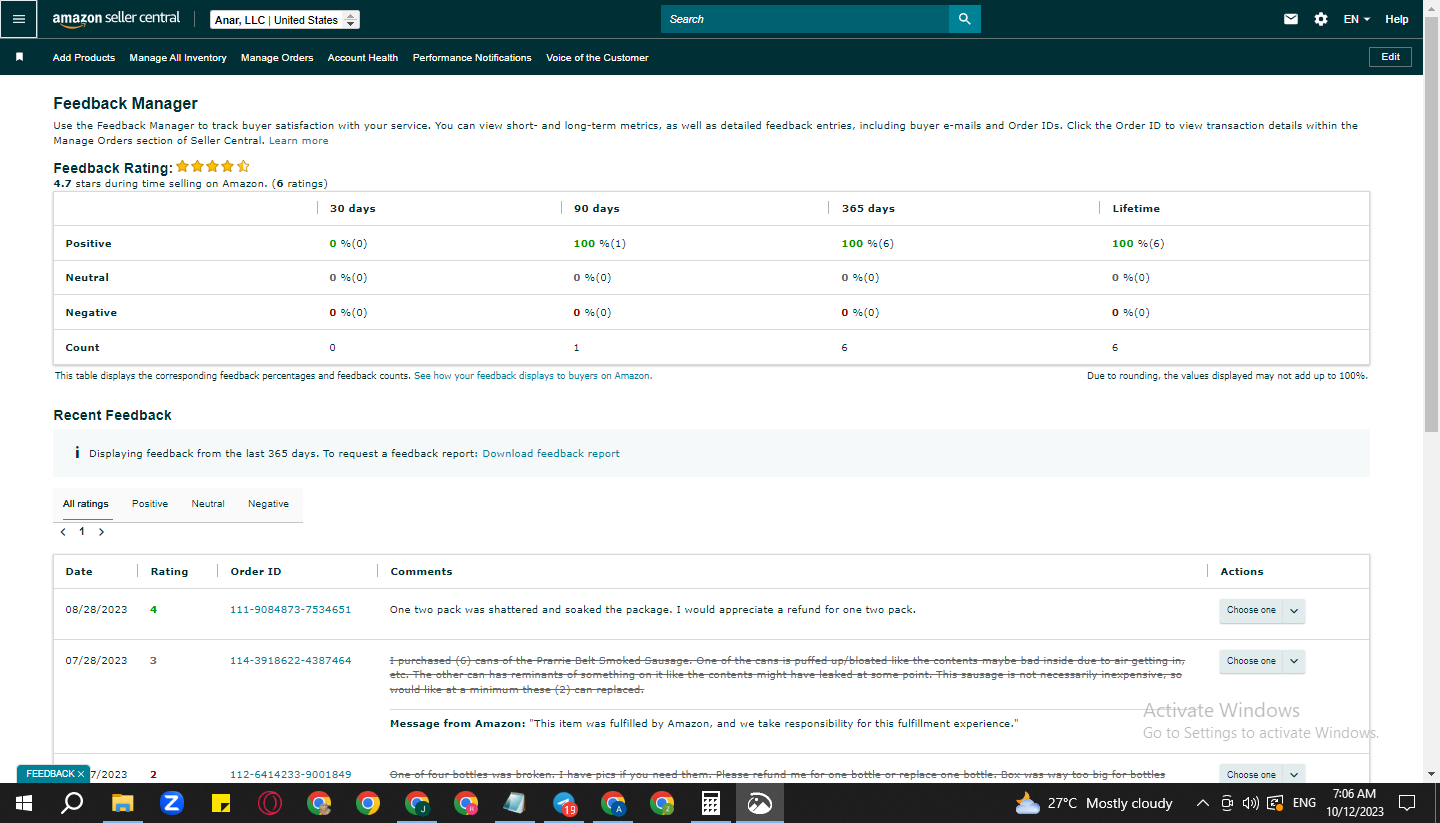The image size is (1440, 823).
Task: Click the taskbar clock showing 7:06 AM
Action: (x=1354, y=803)
